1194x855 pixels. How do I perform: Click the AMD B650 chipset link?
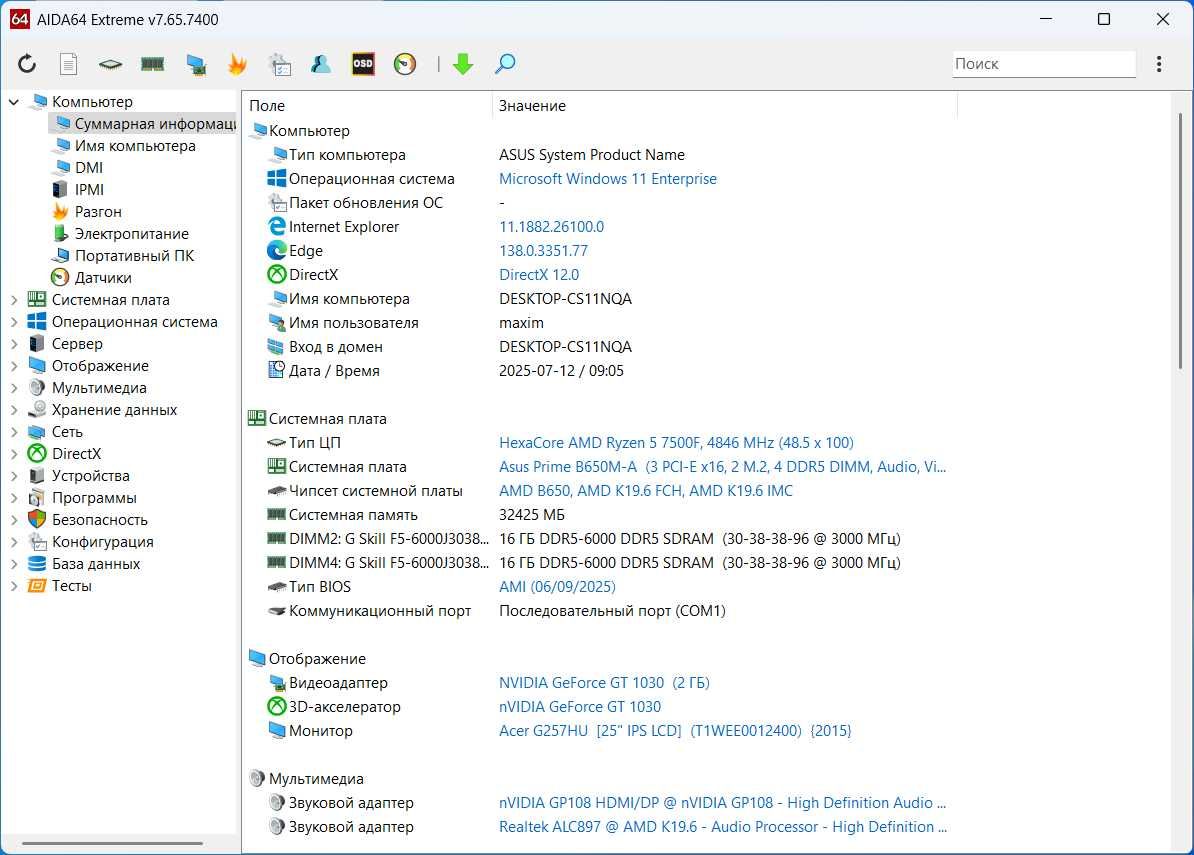646,491
